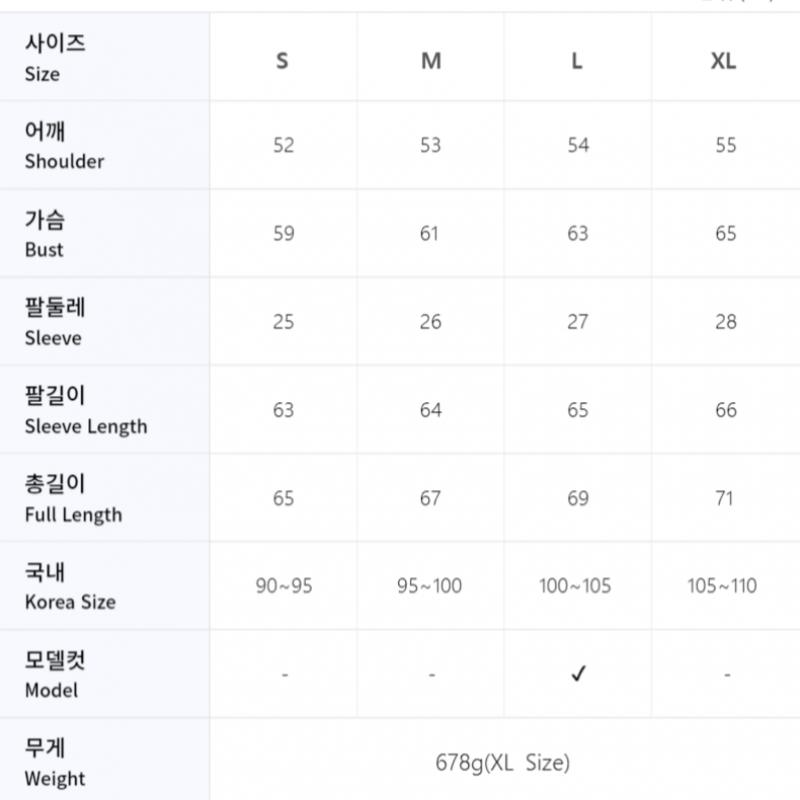Select Korea size value 90~95
Viewport: 800px width, 800px height.
284,586
